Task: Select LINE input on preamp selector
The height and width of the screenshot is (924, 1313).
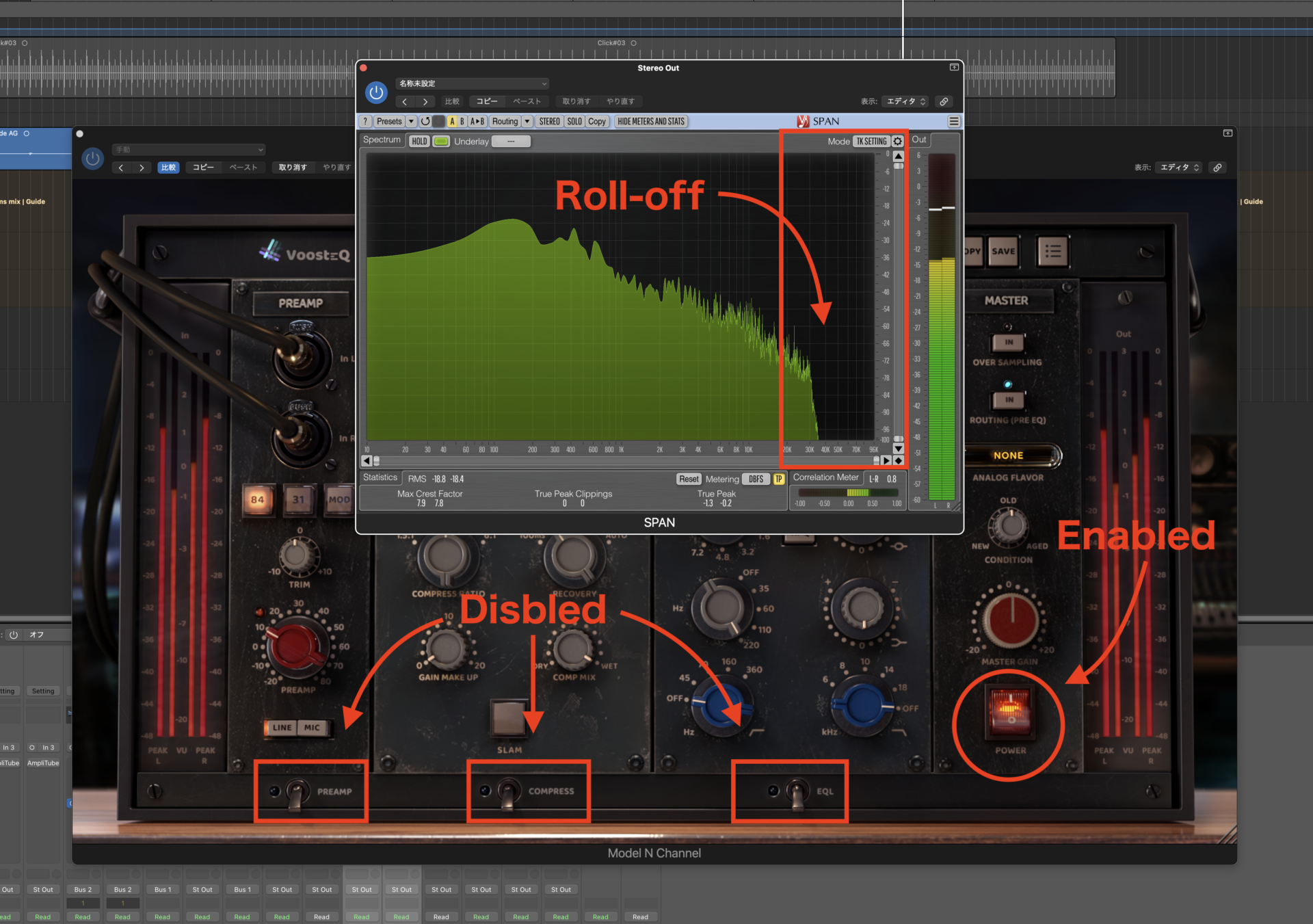Action: click(x=282, y=728)
